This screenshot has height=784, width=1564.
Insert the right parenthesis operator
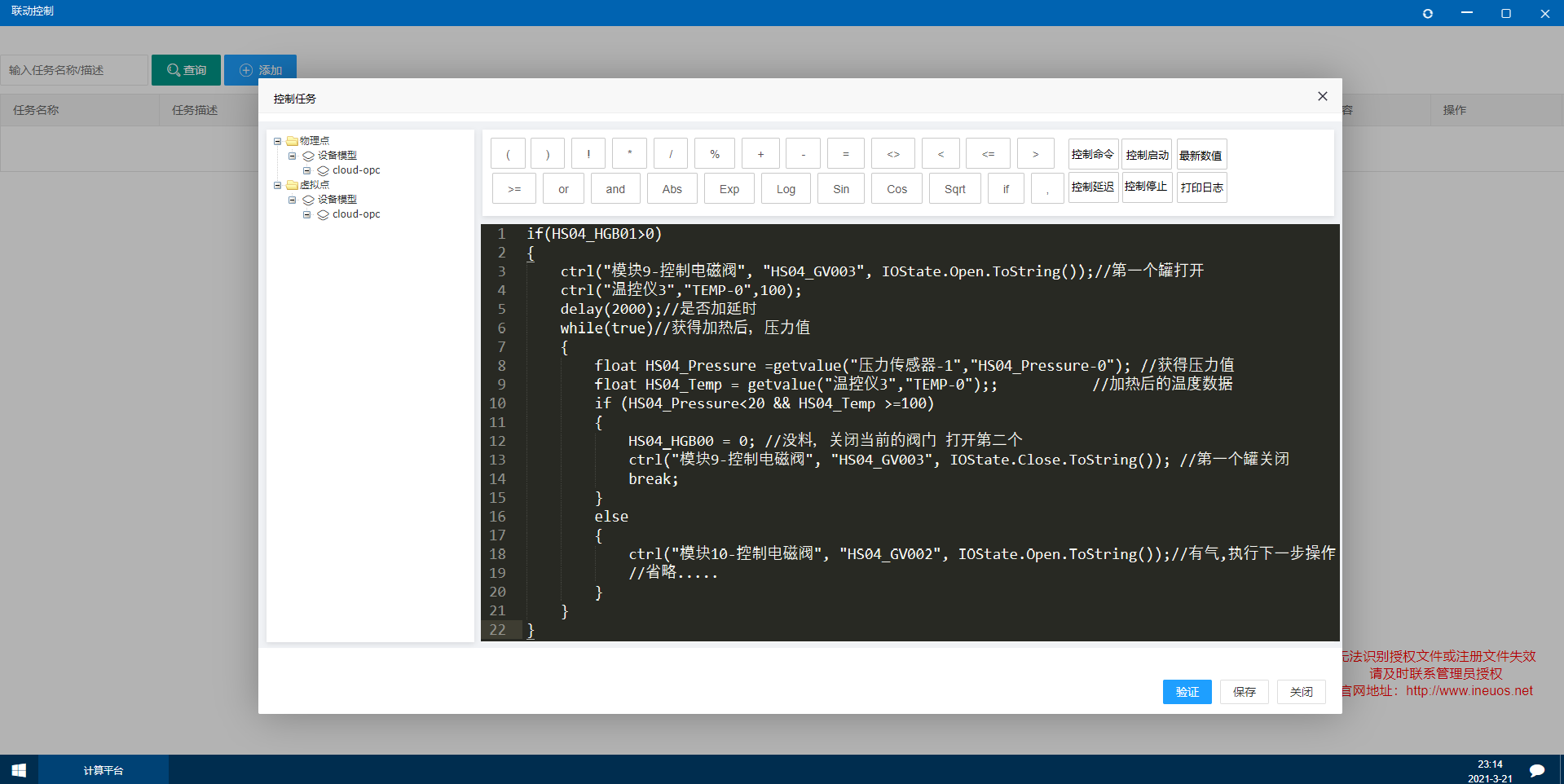(x=548, y=154)
